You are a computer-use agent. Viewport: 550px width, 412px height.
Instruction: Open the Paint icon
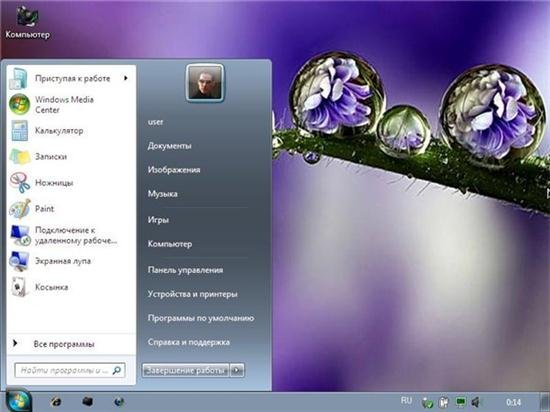coord(20,209)
